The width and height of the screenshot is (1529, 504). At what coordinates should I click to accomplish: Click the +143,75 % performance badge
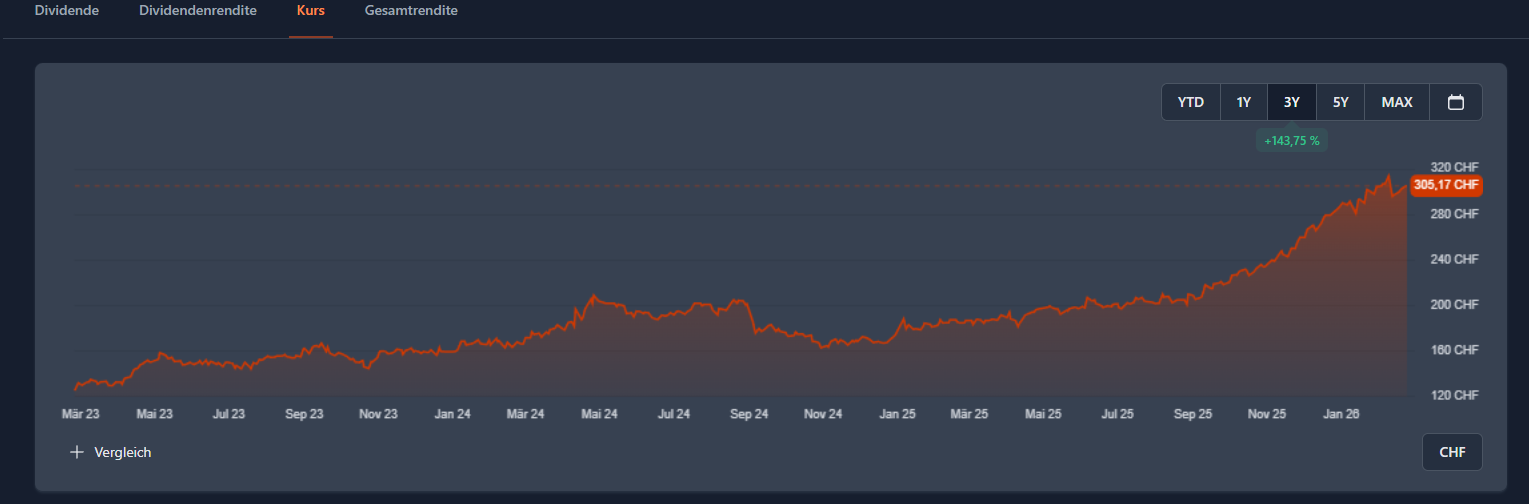click(1291, 141)
